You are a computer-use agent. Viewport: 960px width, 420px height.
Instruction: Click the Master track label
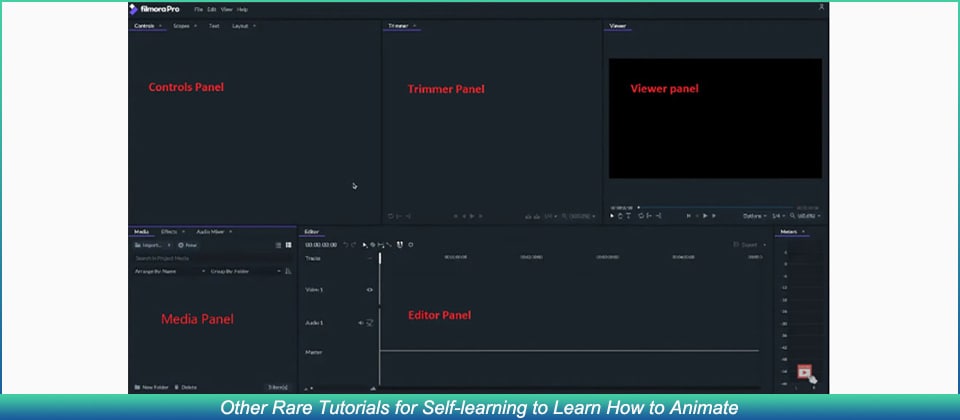[313, 352]
